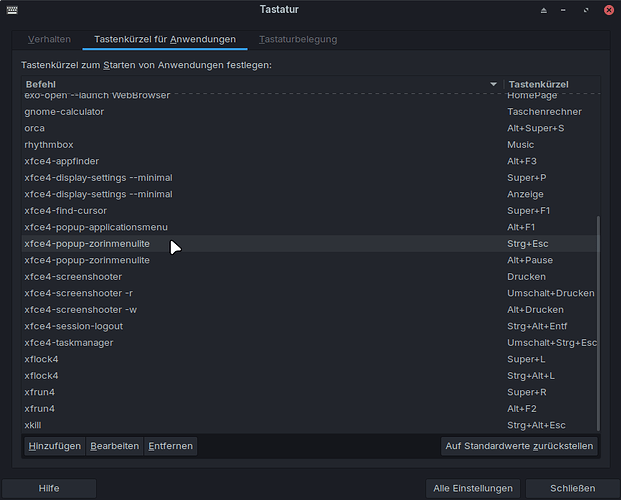Click the vertical scrollbar of the shortcut list
The height and width of the screenshot is (500, 621).
pyautogui.click(x=600, y=320)
